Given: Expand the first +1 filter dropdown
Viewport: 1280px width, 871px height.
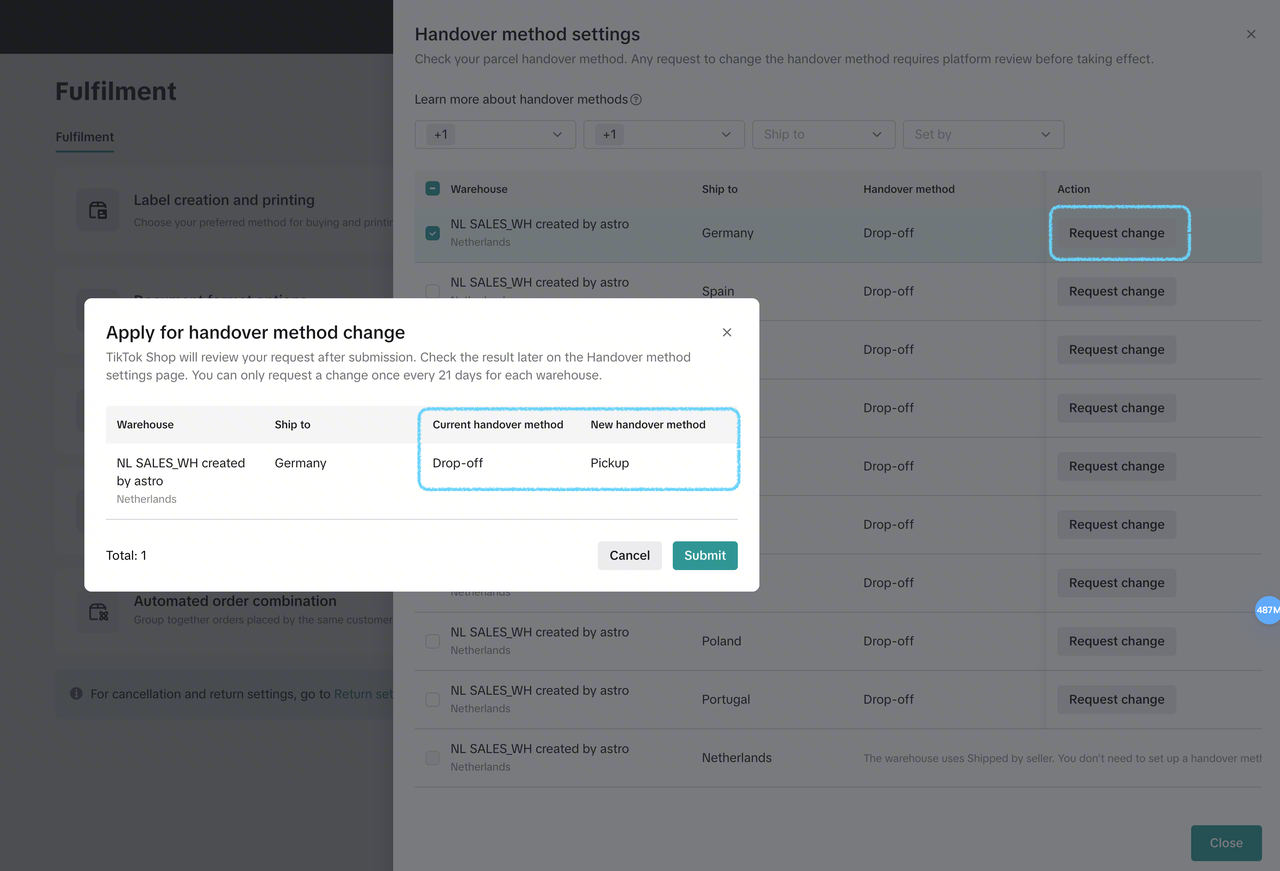Looking at the screenshot, I should click(x=495, y=134).
